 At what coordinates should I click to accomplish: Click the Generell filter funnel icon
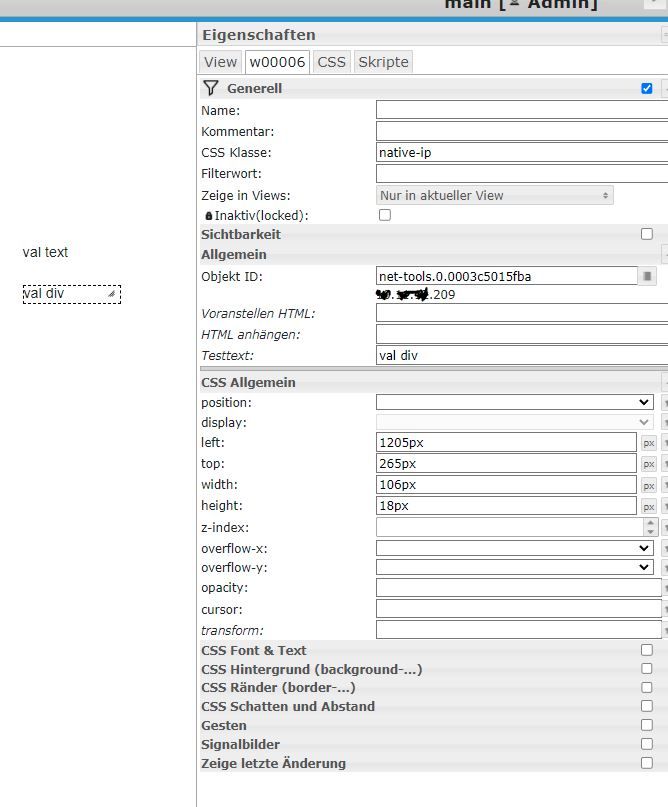tap(210, 88)
